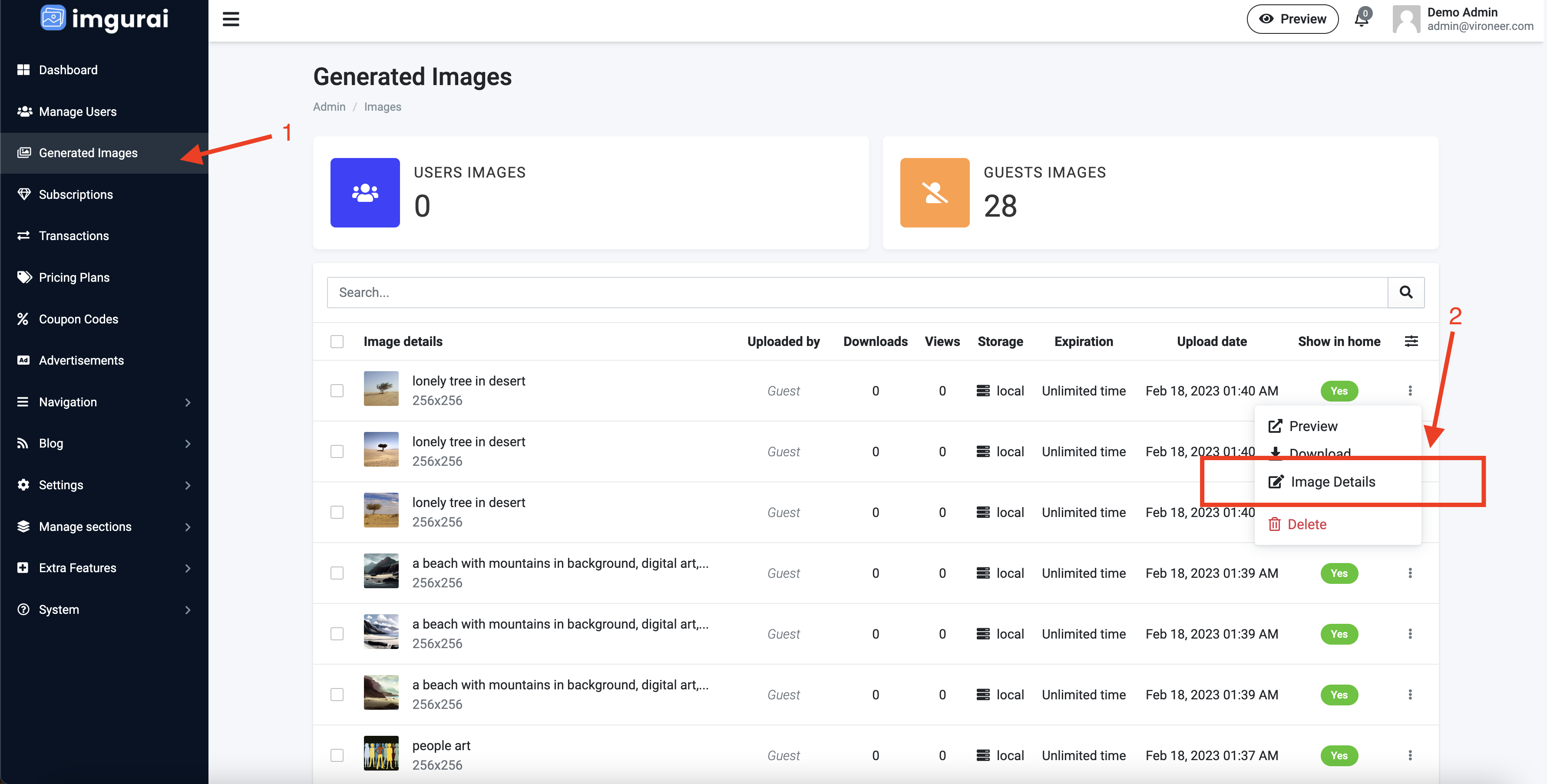The image size is (1547, 784).
Task: Choose Image Details from the context menu
Action: tap(1332, 482)
